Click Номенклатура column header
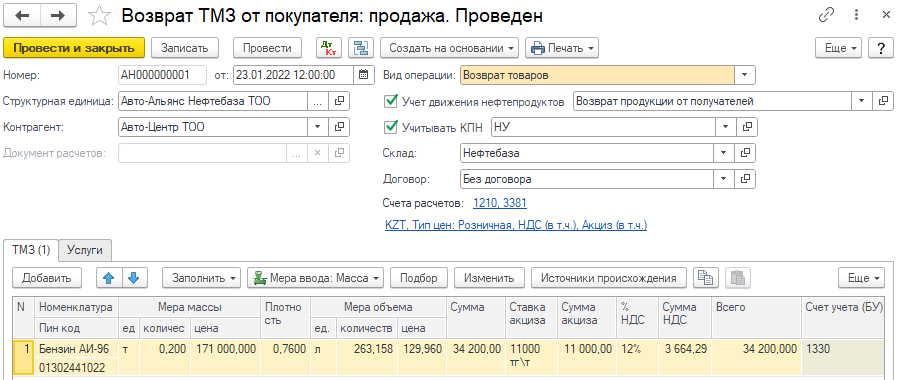This screenshot has height=380, width=898. point(77,307)
